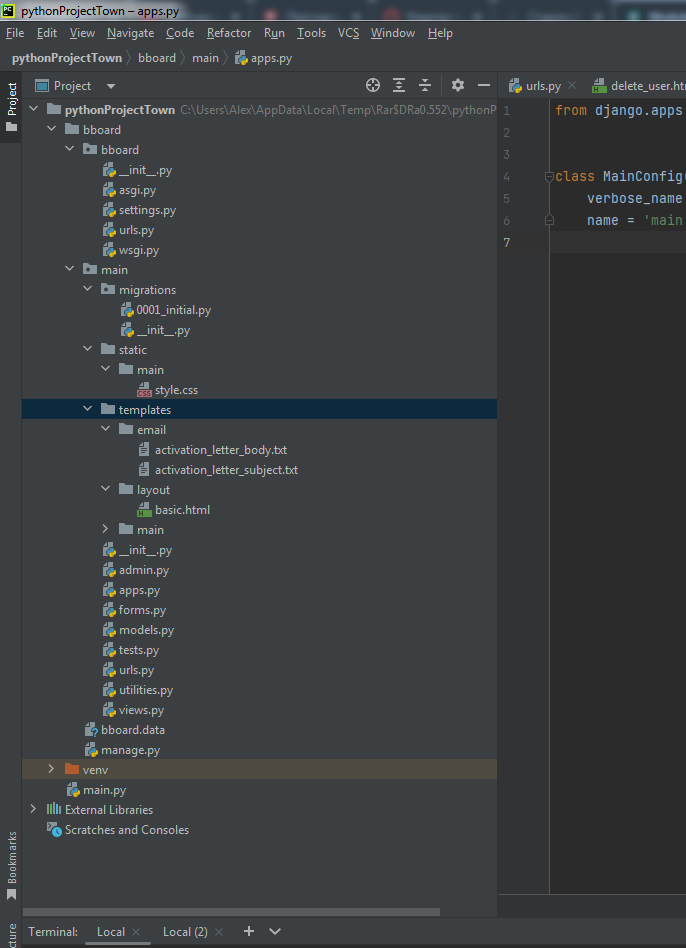Click the fold marker beside class MainConfig

(549, 177)
